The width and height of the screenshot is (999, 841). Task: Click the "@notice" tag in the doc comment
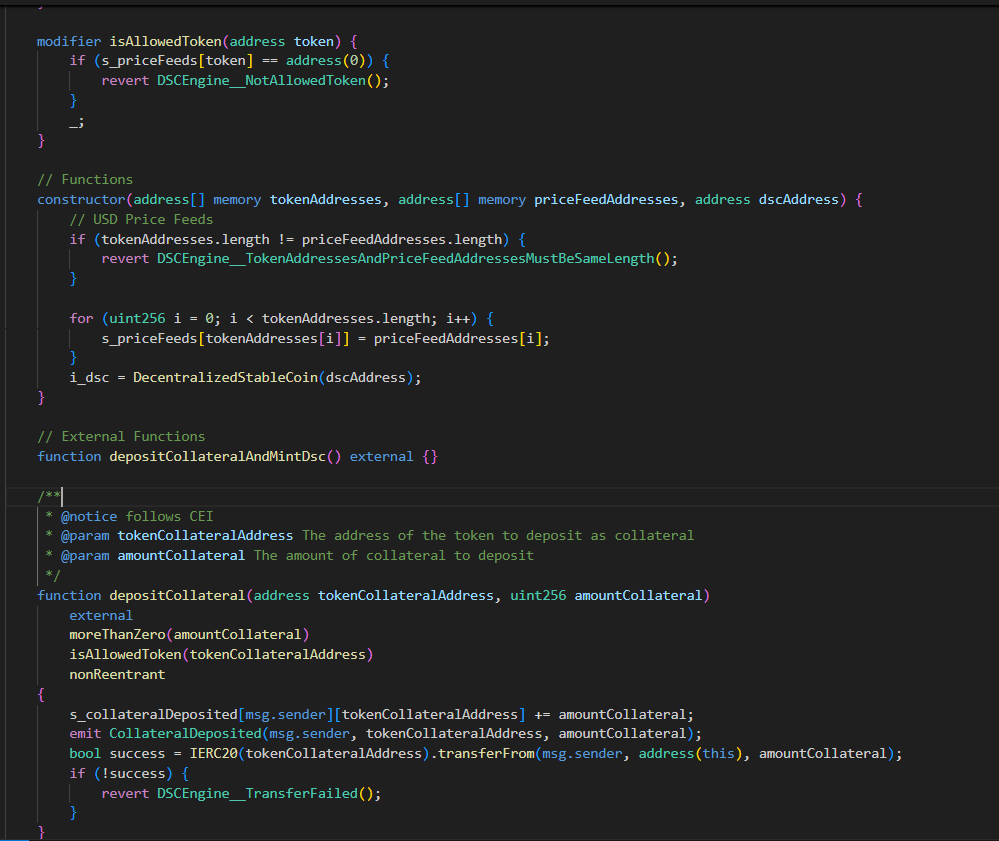point(89,517)
